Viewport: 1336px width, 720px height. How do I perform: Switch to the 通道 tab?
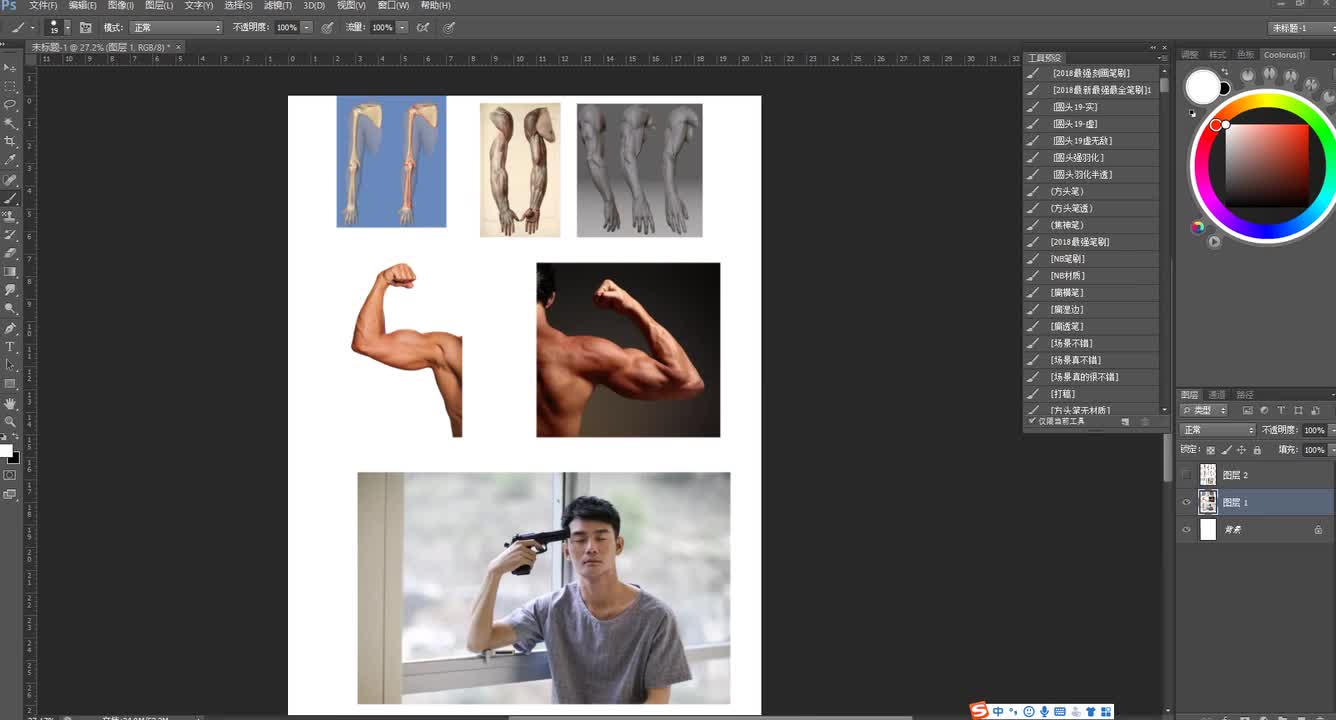(x=1217, y=394)
